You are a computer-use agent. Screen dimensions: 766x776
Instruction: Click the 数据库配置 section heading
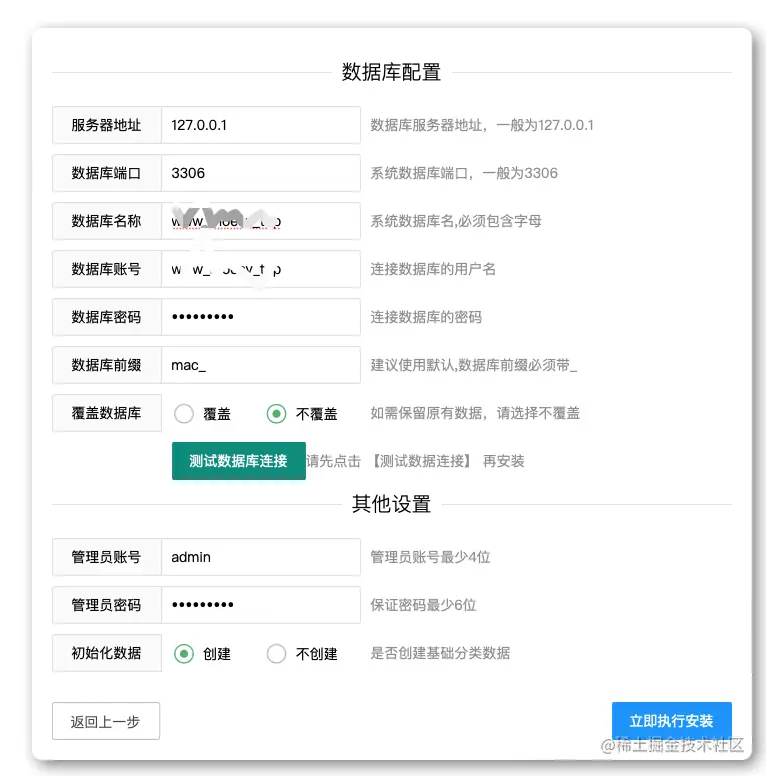pos(391,72)
